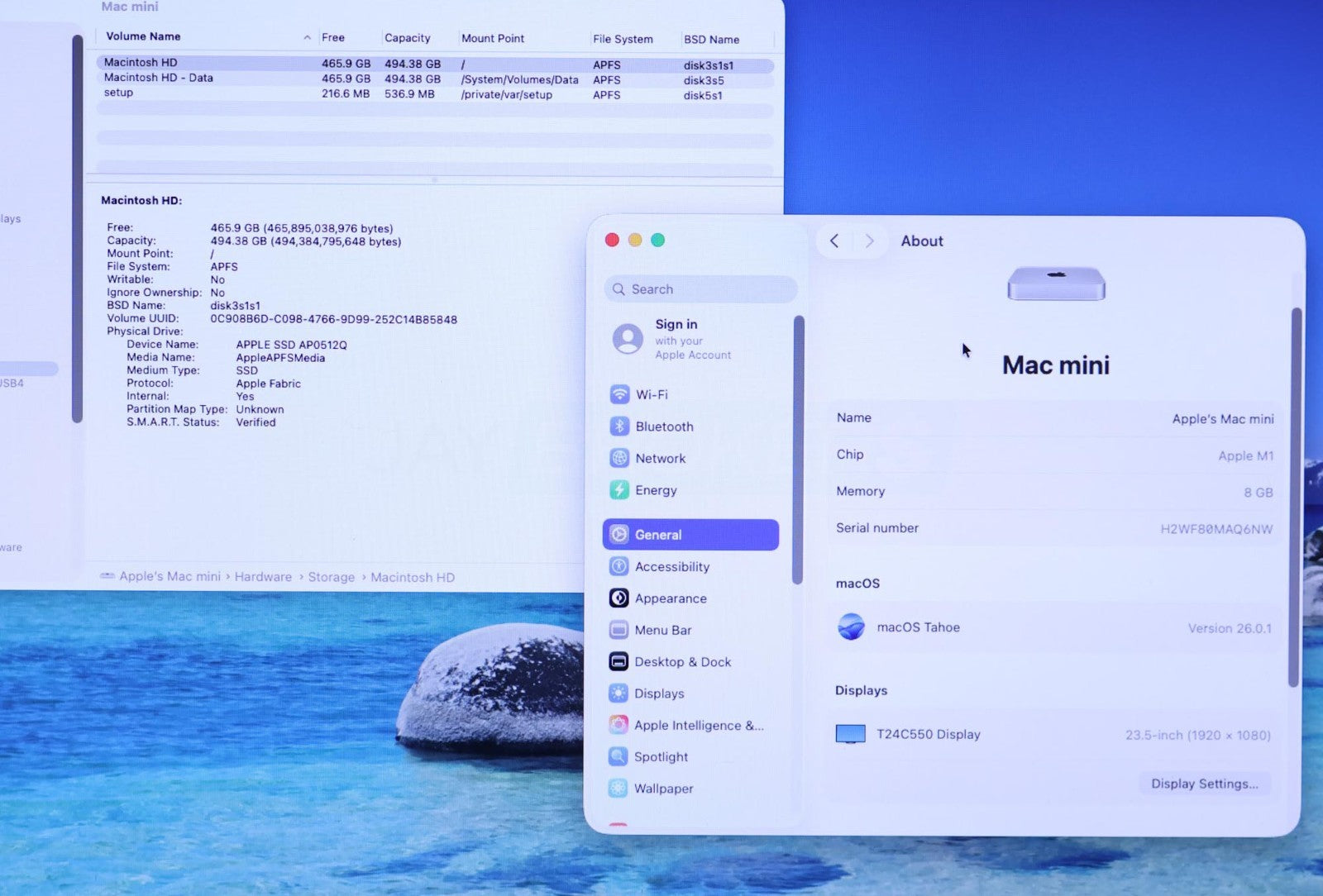
Task: Open Menu Bar settings item
Action: point(662,630)
